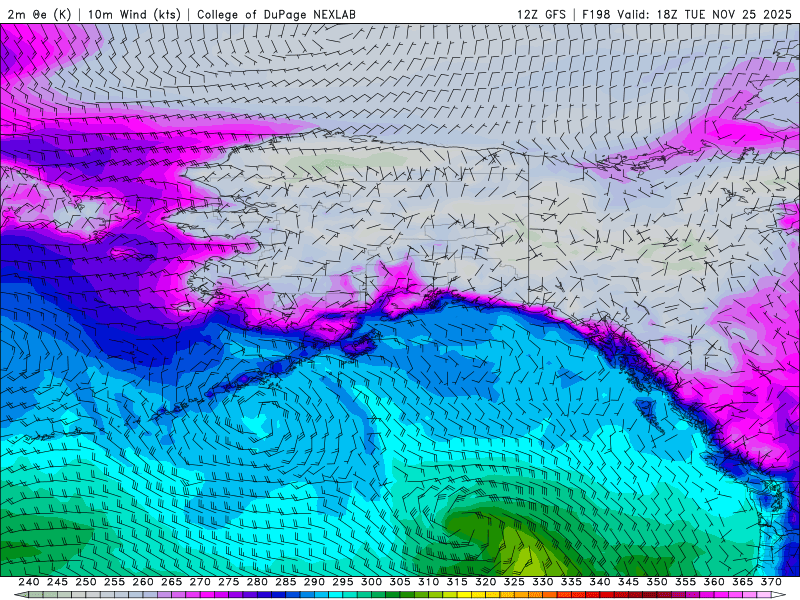Image resolution: width=800 pixels, height=600 pixels.
Task: Click the "College of DuPage NEXLAB" header text
Action: pos(276,14)
